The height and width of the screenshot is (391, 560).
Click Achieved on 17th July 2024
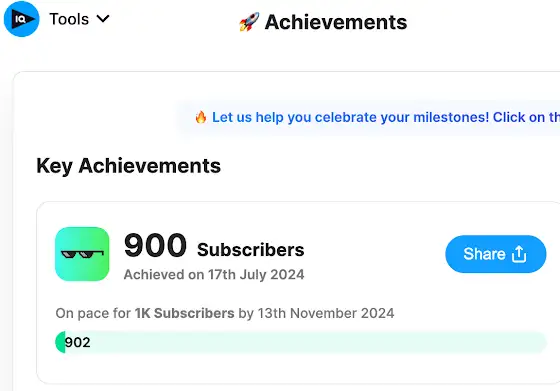coord(214,275)
